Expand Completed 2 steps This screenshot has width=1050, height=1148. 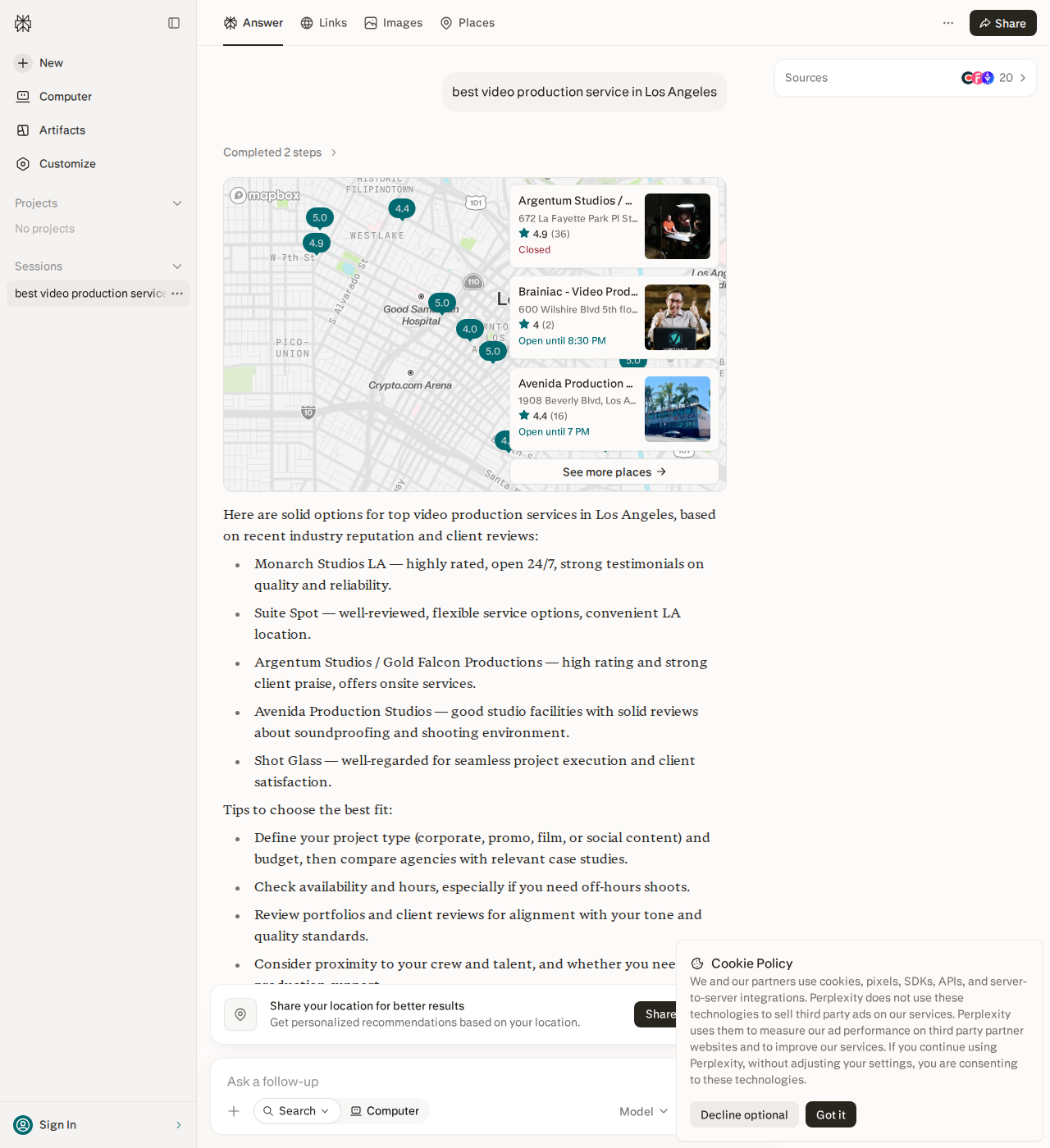pos(281,153)
